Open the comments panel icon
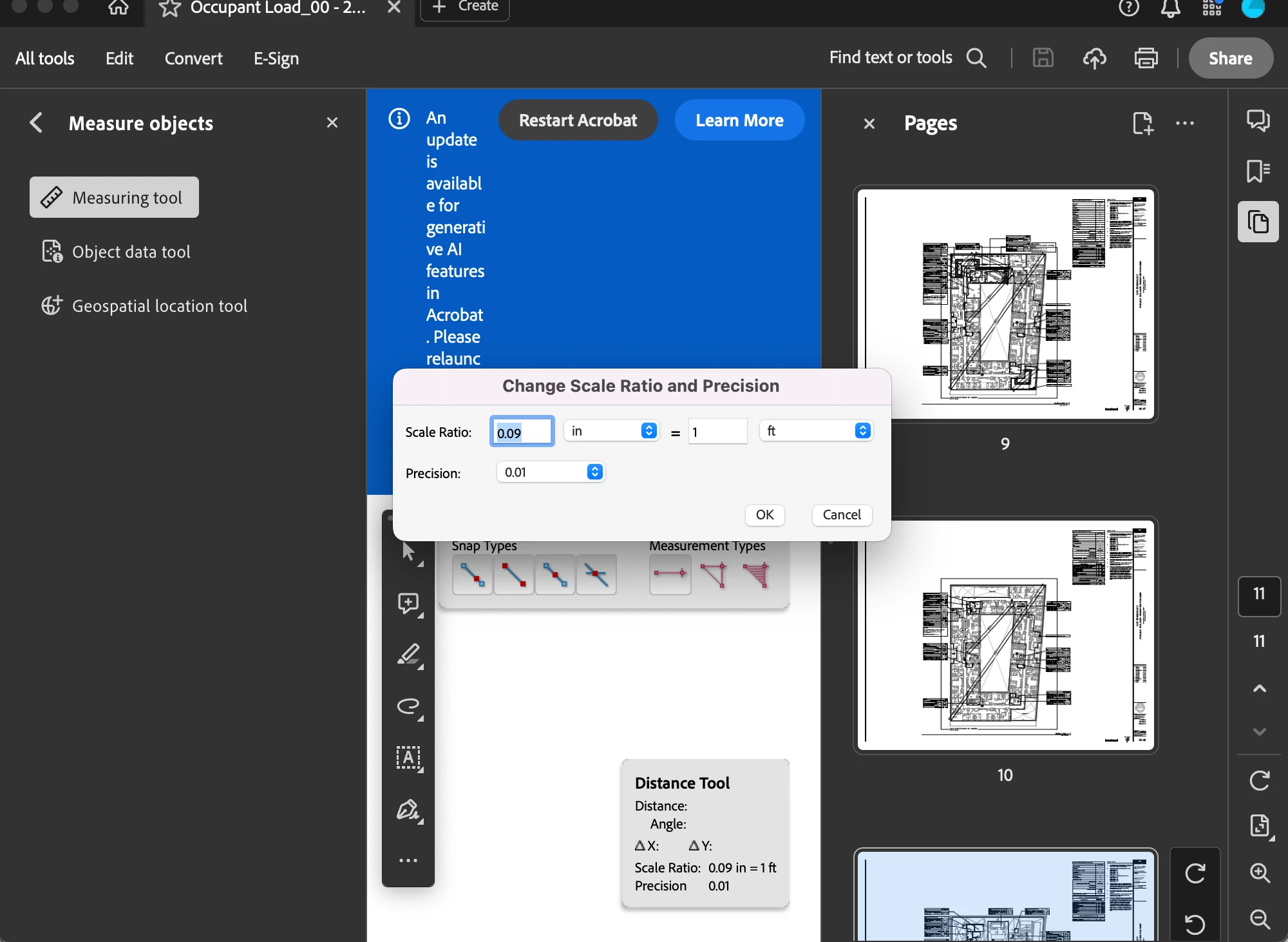This screenshot has width=1288, height=942. click(1258, 120)
